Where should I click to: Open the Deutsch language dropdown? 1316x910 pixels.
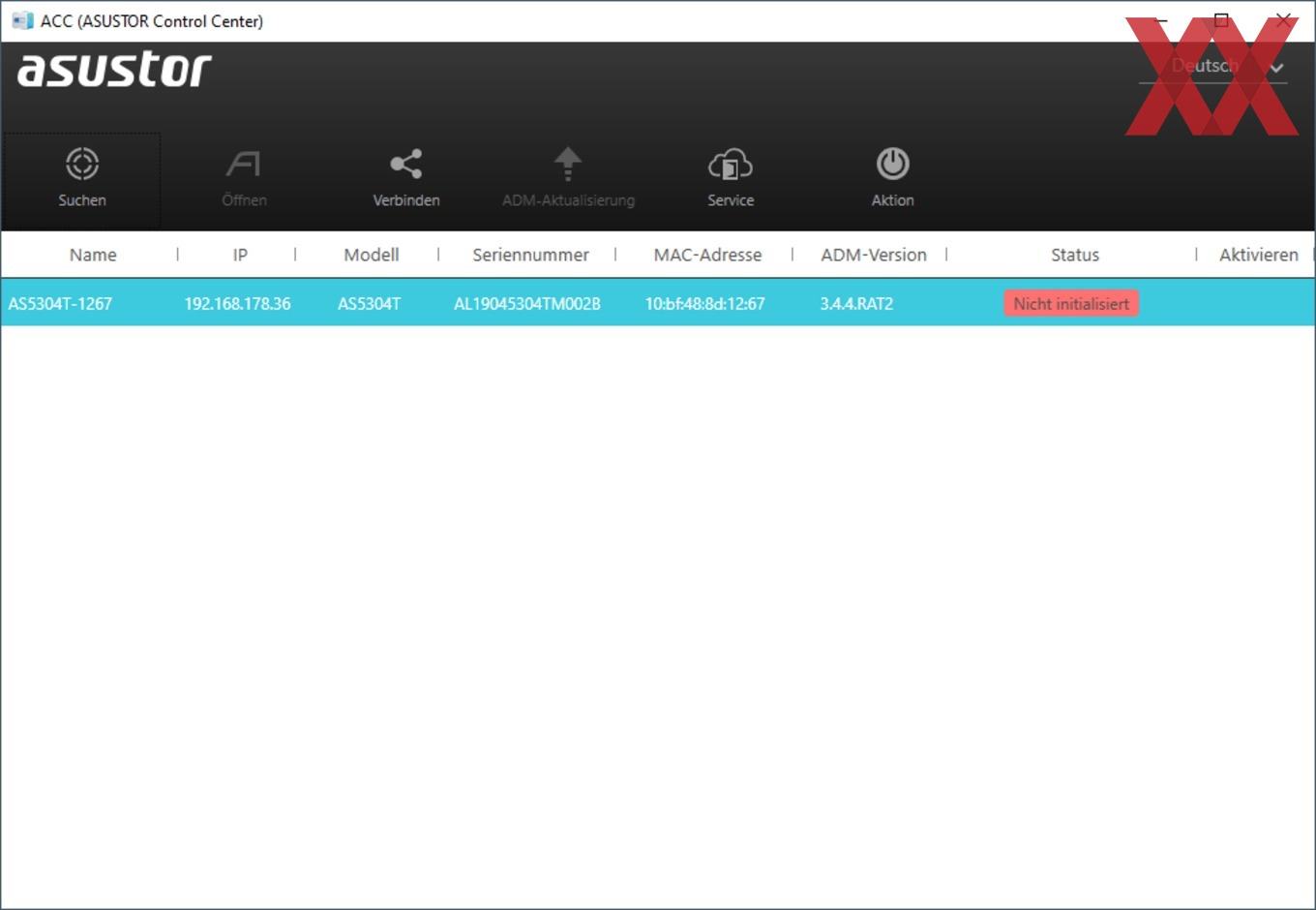pos(1212,66)
